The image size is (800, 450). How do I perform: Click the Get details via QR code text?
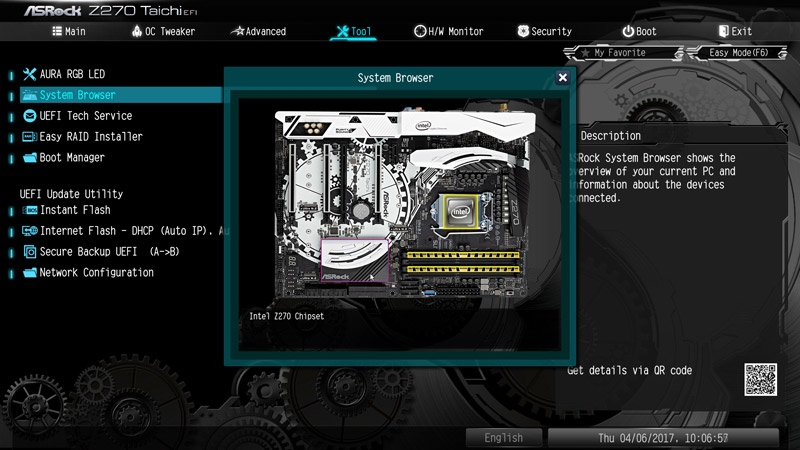pyautogui.click(x=630, y=370)
